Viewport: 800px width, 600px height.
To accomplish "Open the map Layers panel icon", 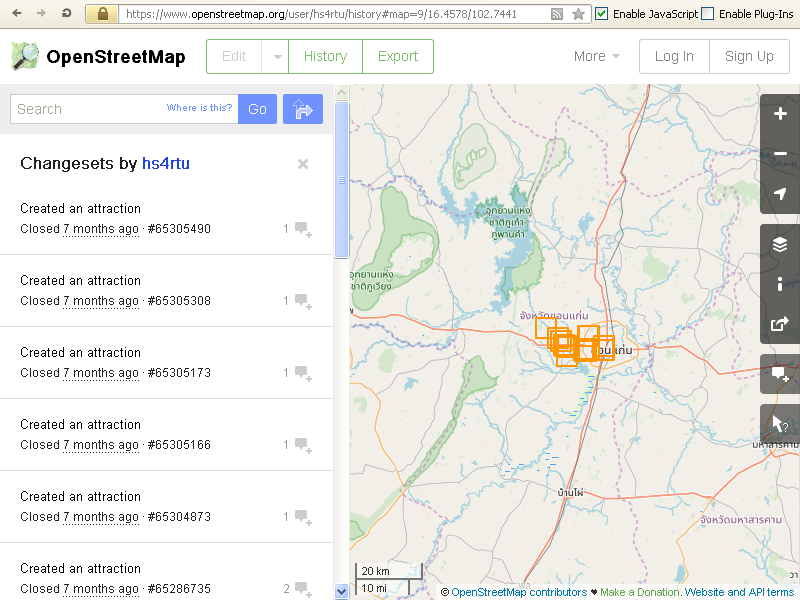I will (x=780, y=244).
